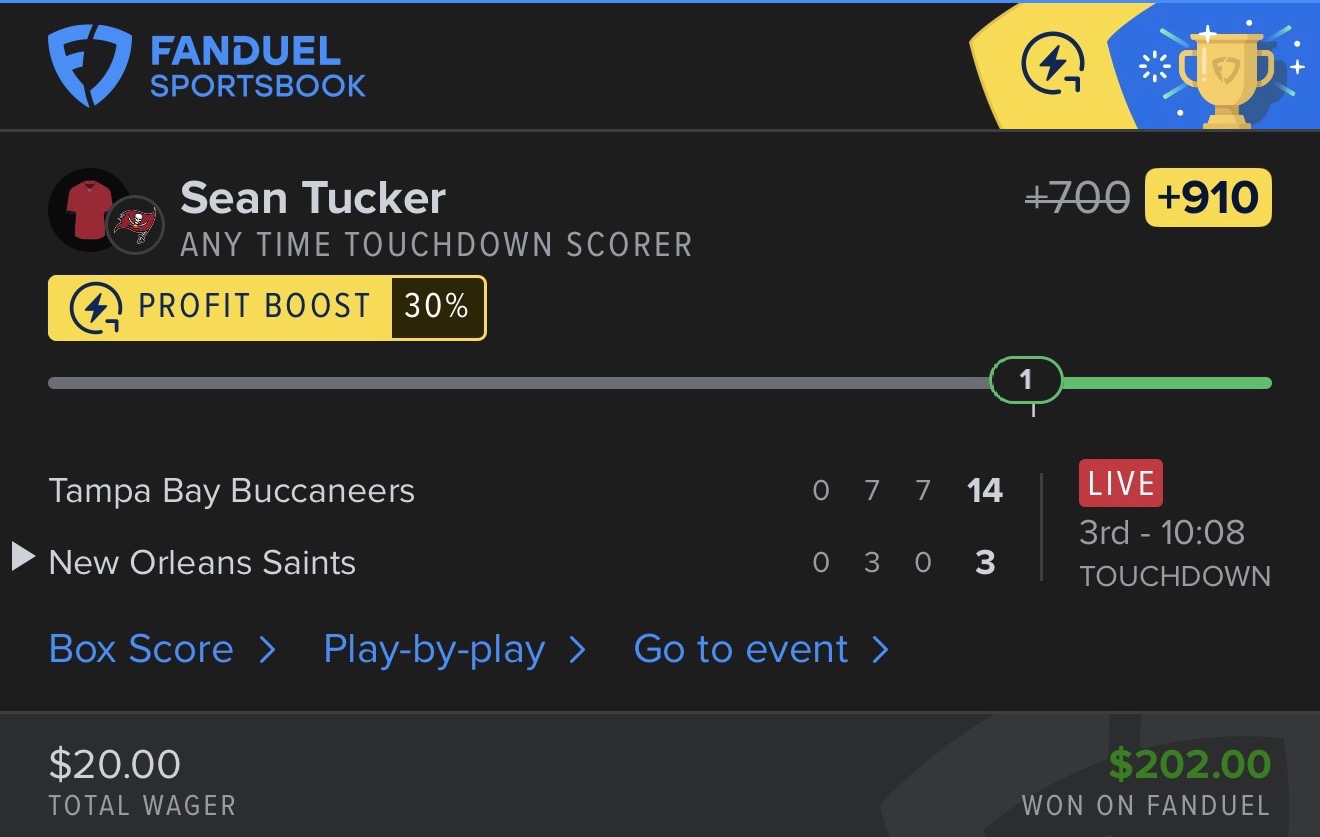This screenshot has width=1320, height=837.
Task: Tap the red LIVE indicator badge
Action: click(x=1120, y=484)
